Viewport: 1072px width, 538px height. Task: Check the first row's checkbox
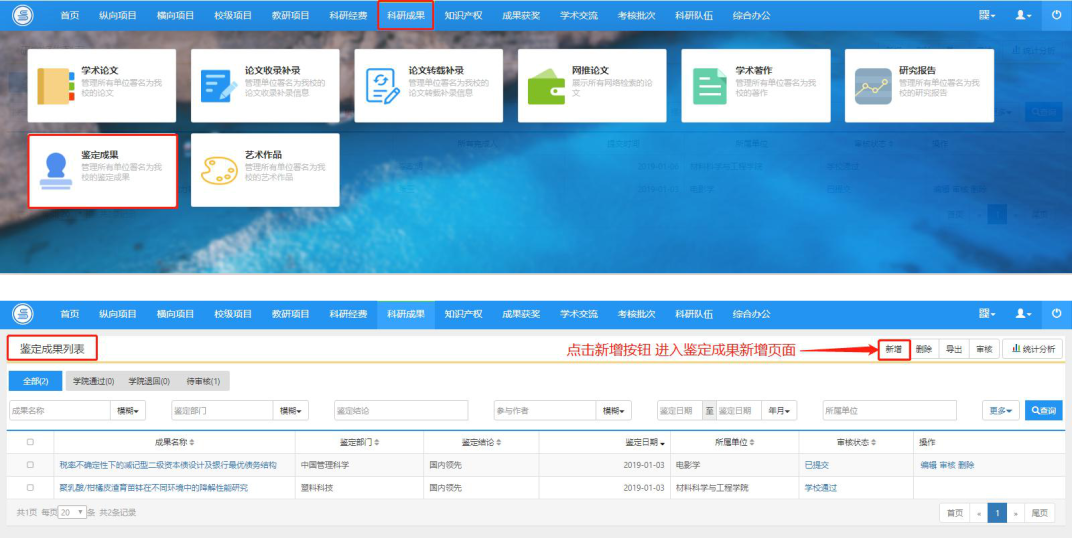tap(30, 465)
